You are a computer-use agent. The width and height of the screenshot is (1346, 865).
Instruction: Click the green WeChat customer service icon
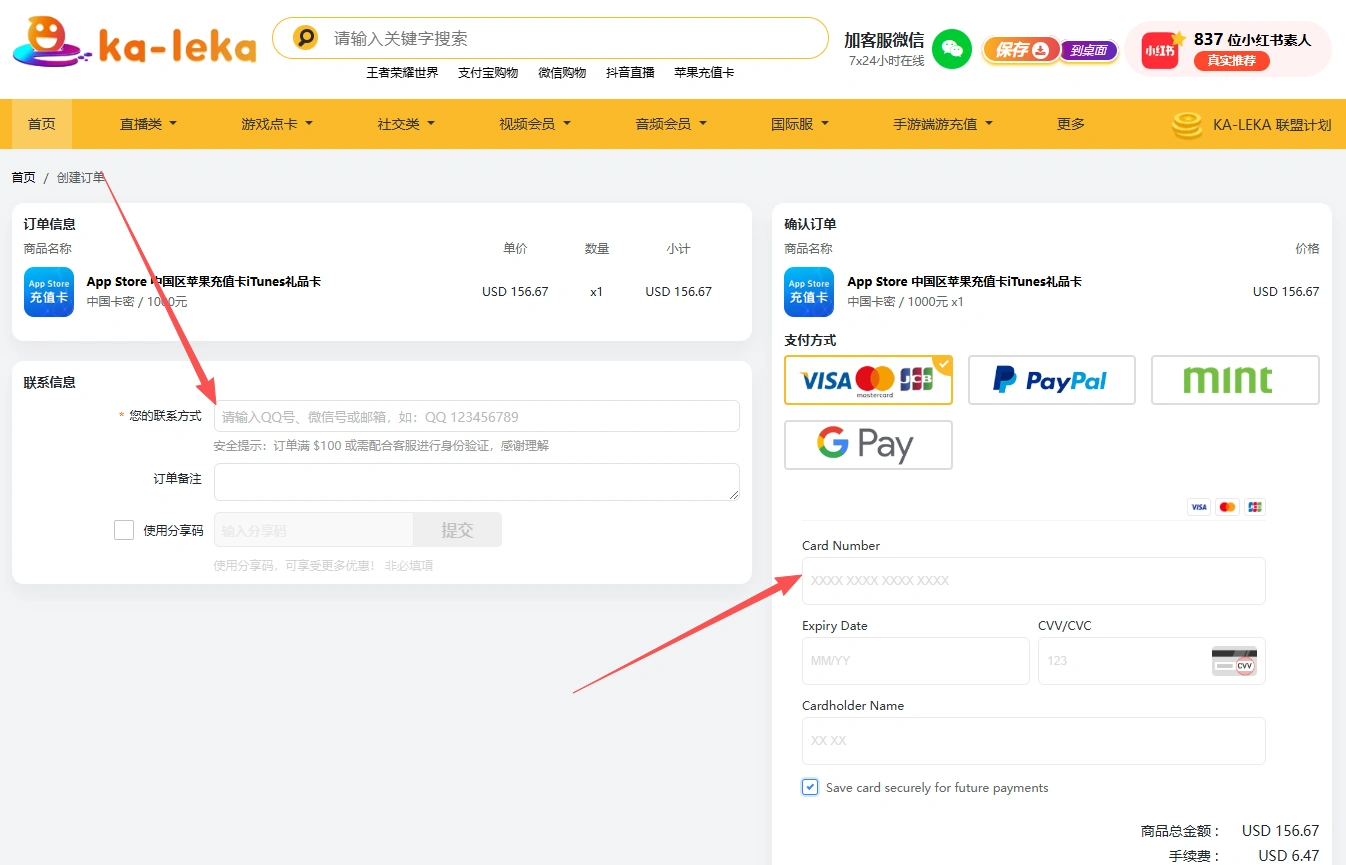click(x=951, y=49)
